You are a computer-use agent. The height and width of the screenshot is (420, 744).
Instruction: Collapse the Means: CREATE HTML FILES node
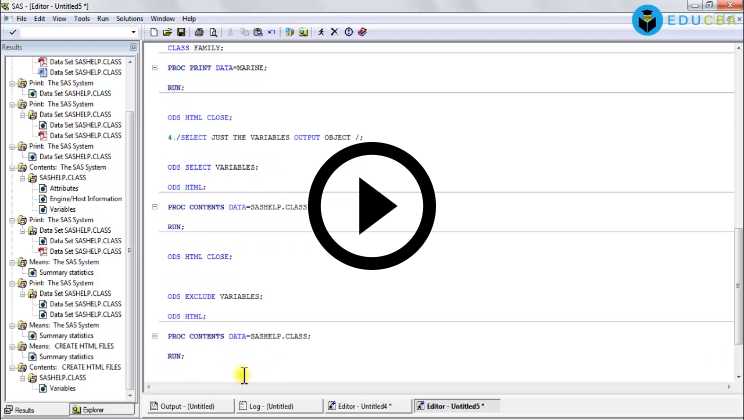[13, 346]
